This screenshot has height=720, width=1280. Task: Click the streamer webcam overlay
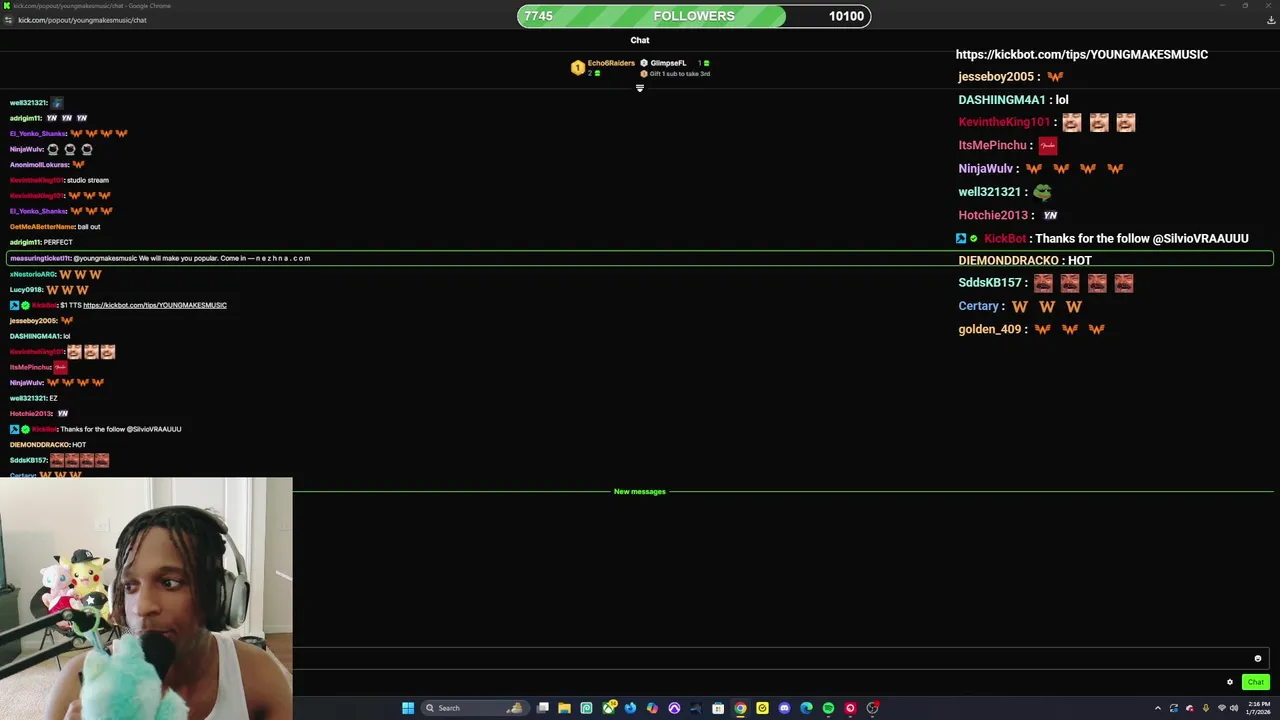click(x=146, y=598)
